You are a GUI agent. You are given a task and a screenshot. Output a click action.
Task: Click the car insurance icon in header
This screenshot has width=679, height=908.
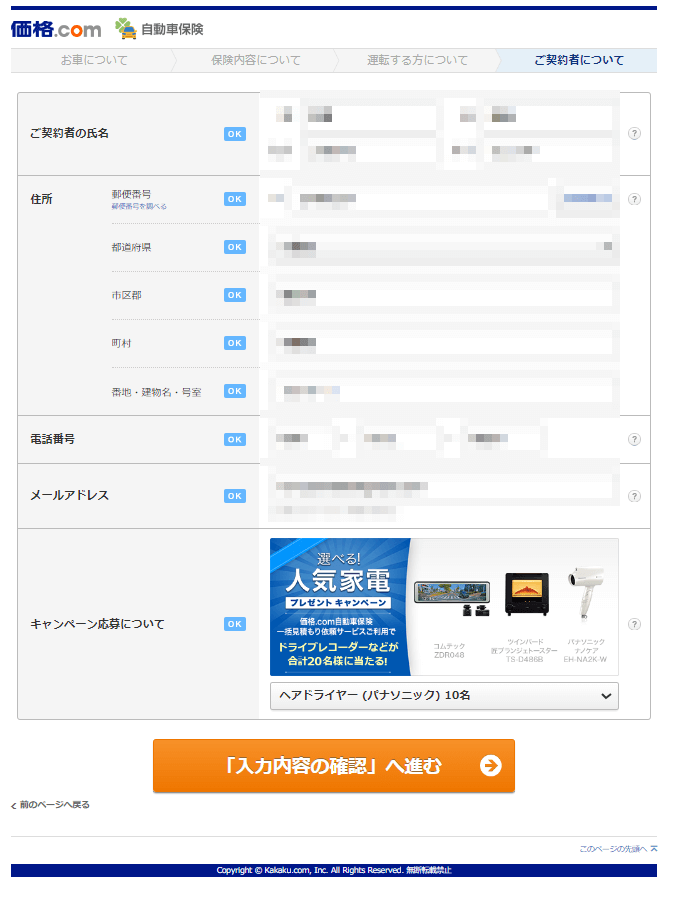(126, 29)
